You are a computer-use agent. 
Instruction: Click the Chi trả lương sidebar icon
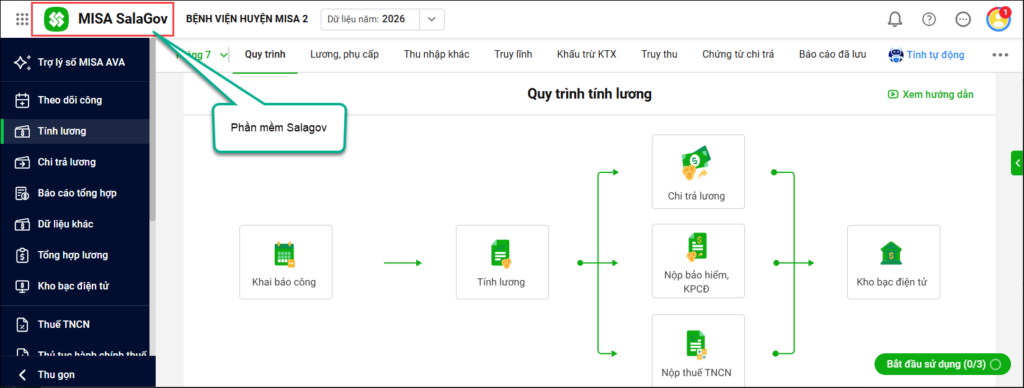coord(23,162)
